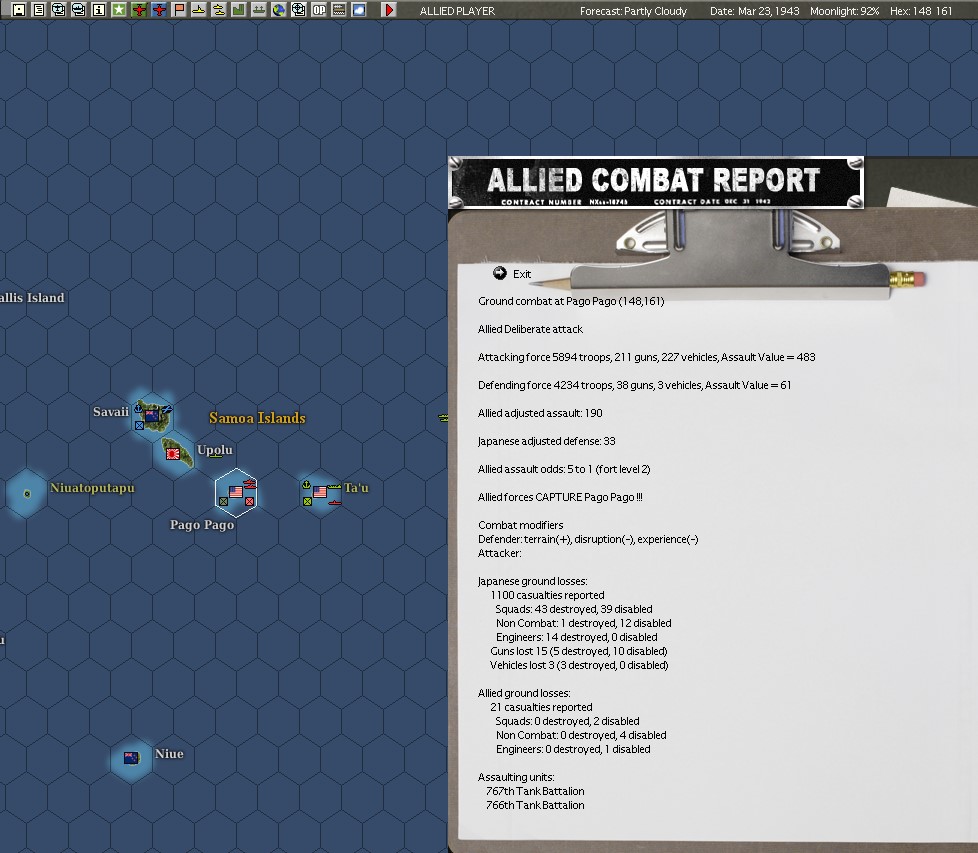Screen dimensions: 978x853
Task: Select the Japanese flag base on Upolu
Action: [x=173, y=454]
